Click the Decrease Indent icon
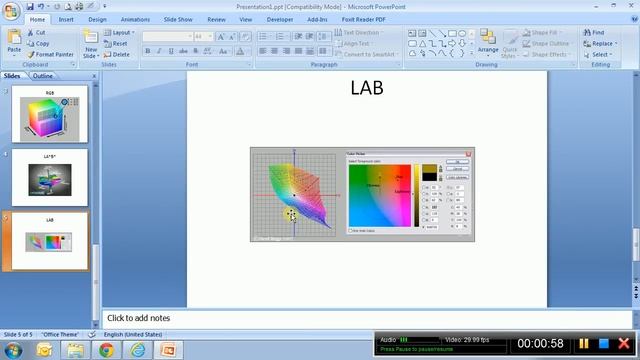640x360 pixels. click(x=298, y=37)
